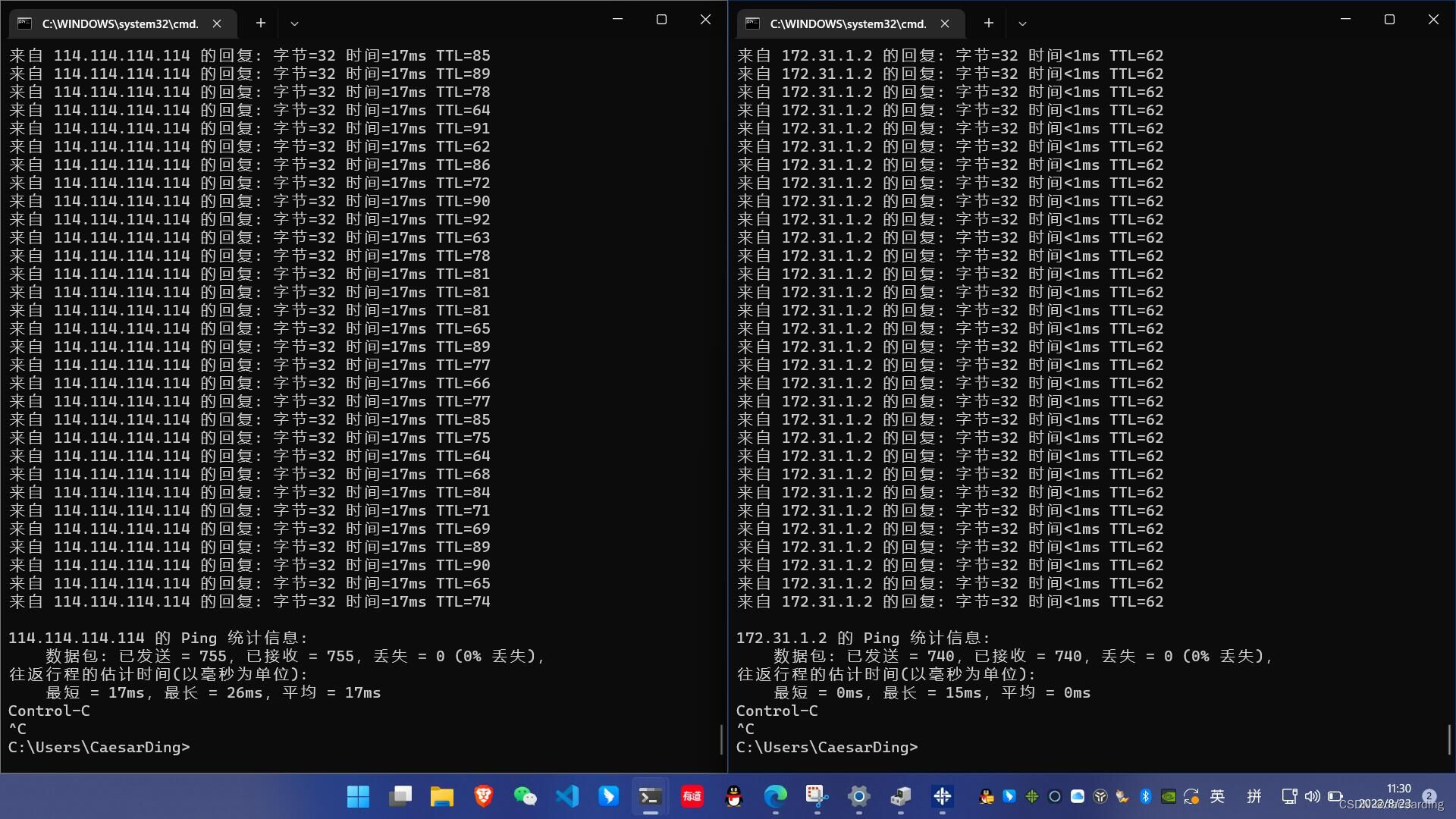
Task: Open new tab in left terminal window
Action: [x=260, y=24]
